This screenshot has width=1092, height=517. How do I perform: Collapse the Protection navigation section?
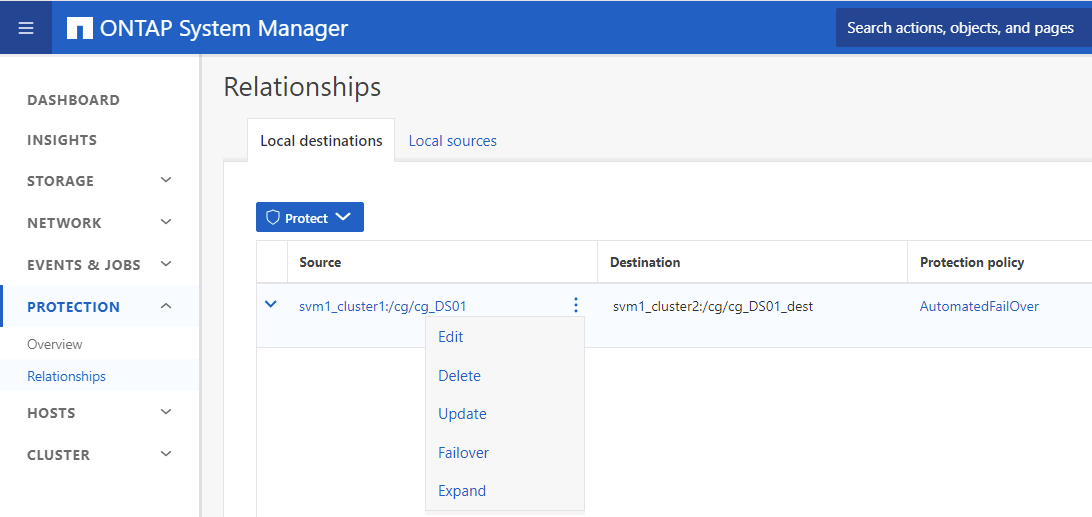[x=166, y=307]
